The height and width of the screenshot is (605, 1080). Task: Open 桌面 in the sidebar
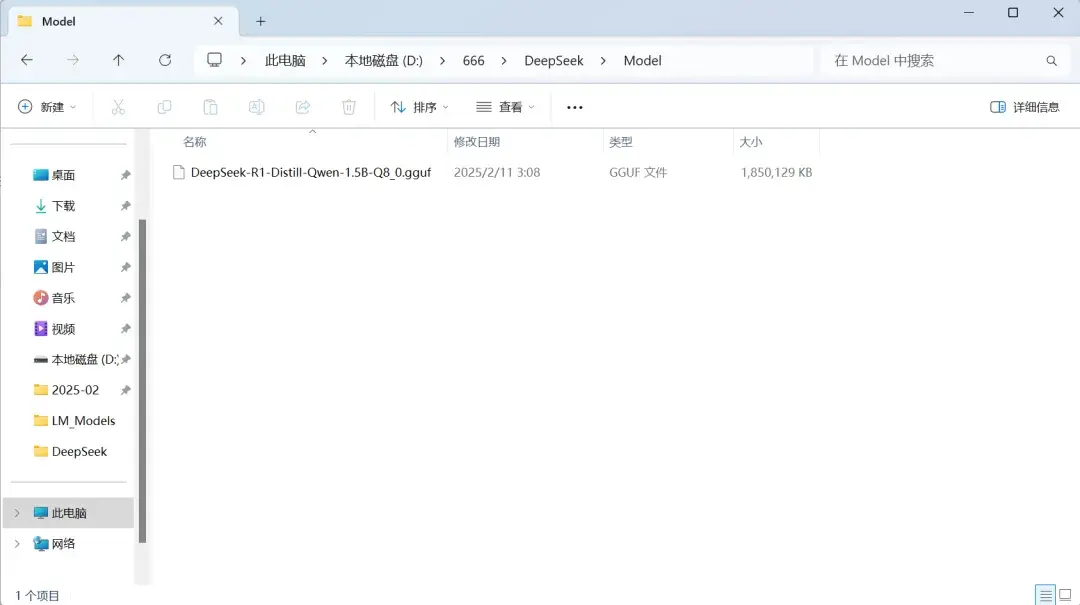(x=63, y=175)
